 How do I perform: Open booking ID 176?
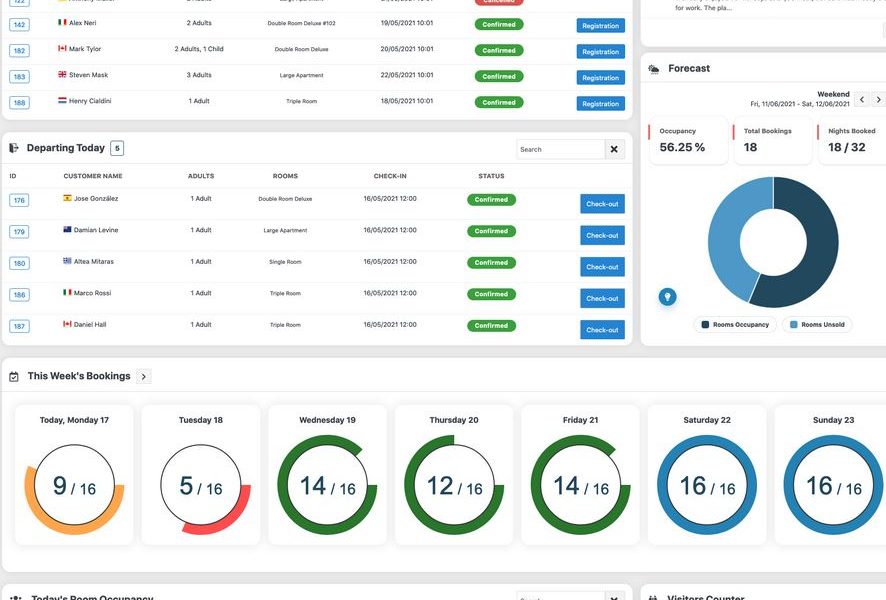19,201
